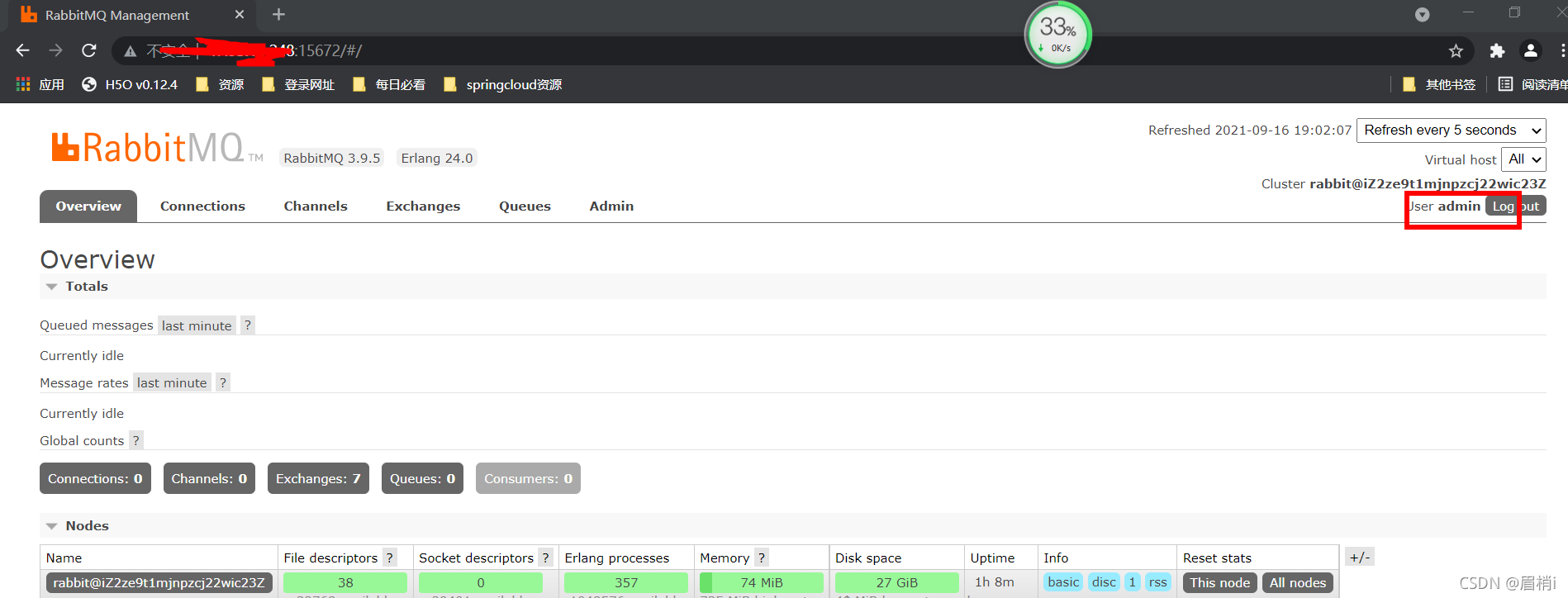Switch to the Queues tab
1568x598 pixels.
525,206
